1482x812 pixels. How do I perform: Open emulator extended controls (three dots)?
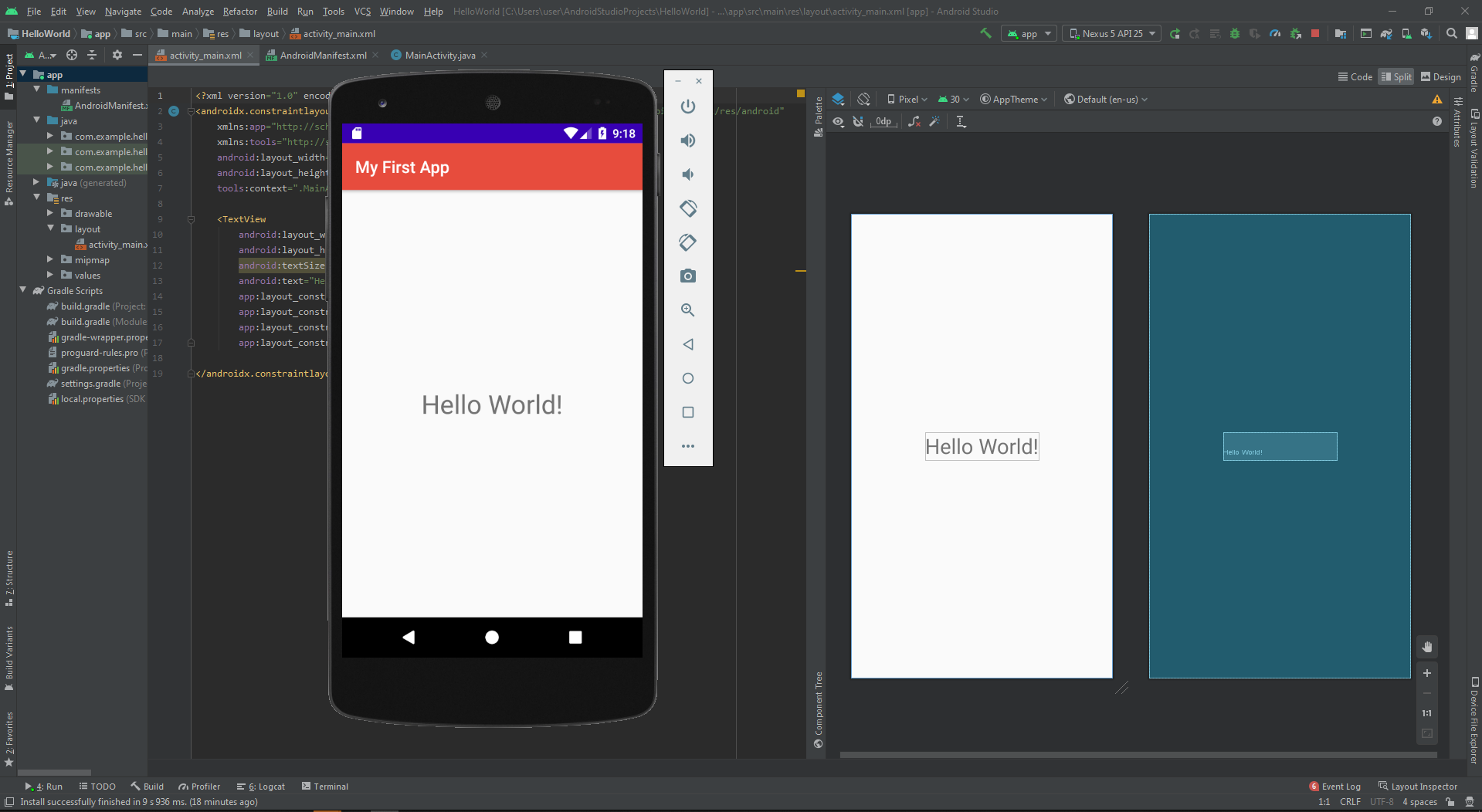pyautogui.click(x=687, y=446)
